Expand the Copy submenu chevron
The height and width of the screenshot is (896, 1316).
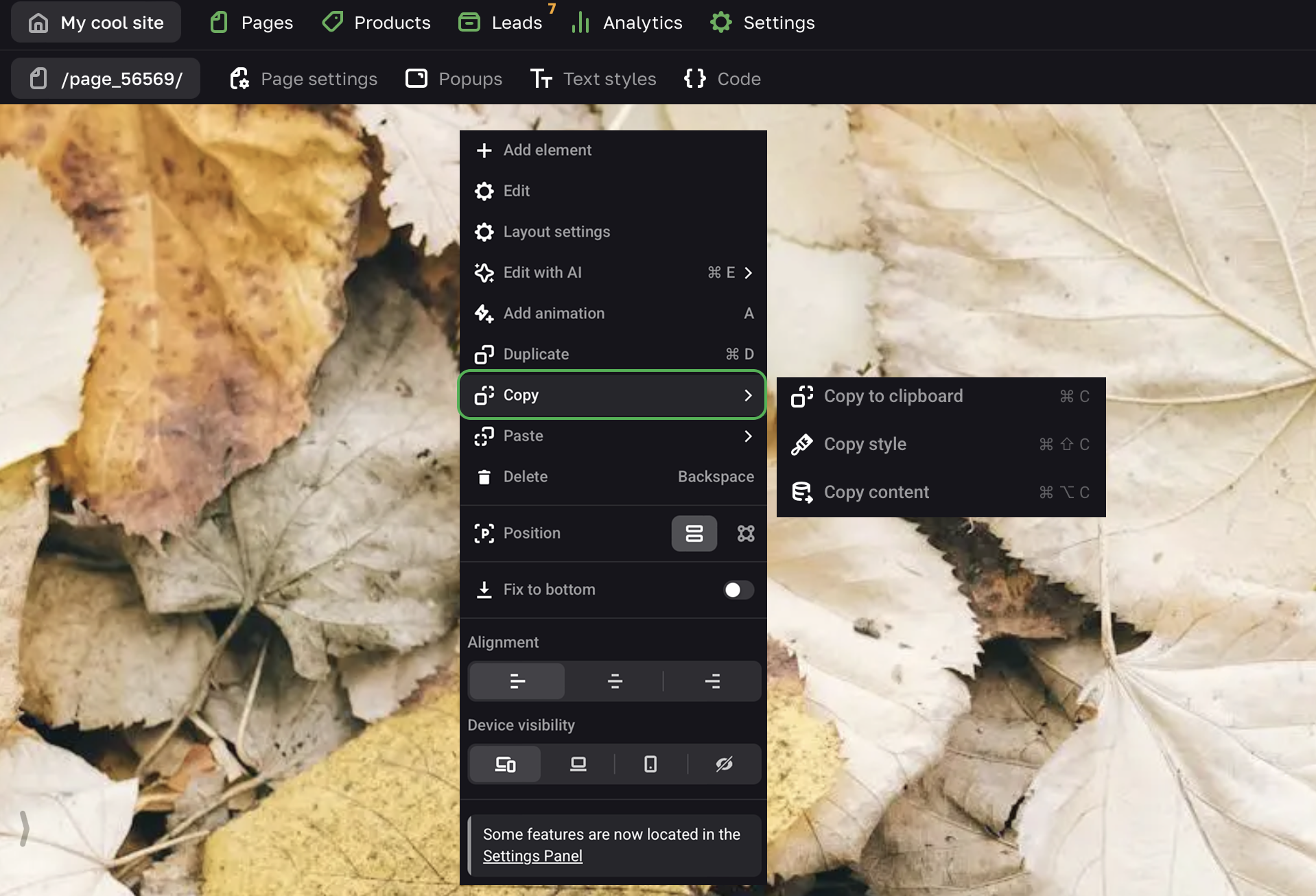[749, 395]
